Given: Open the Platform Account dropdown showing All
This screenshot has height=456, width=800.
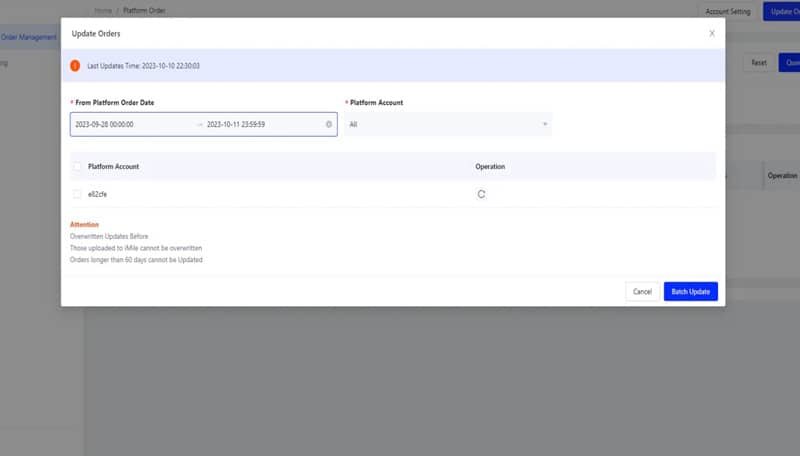Looking at the screenshot, I should pos(448,124).
